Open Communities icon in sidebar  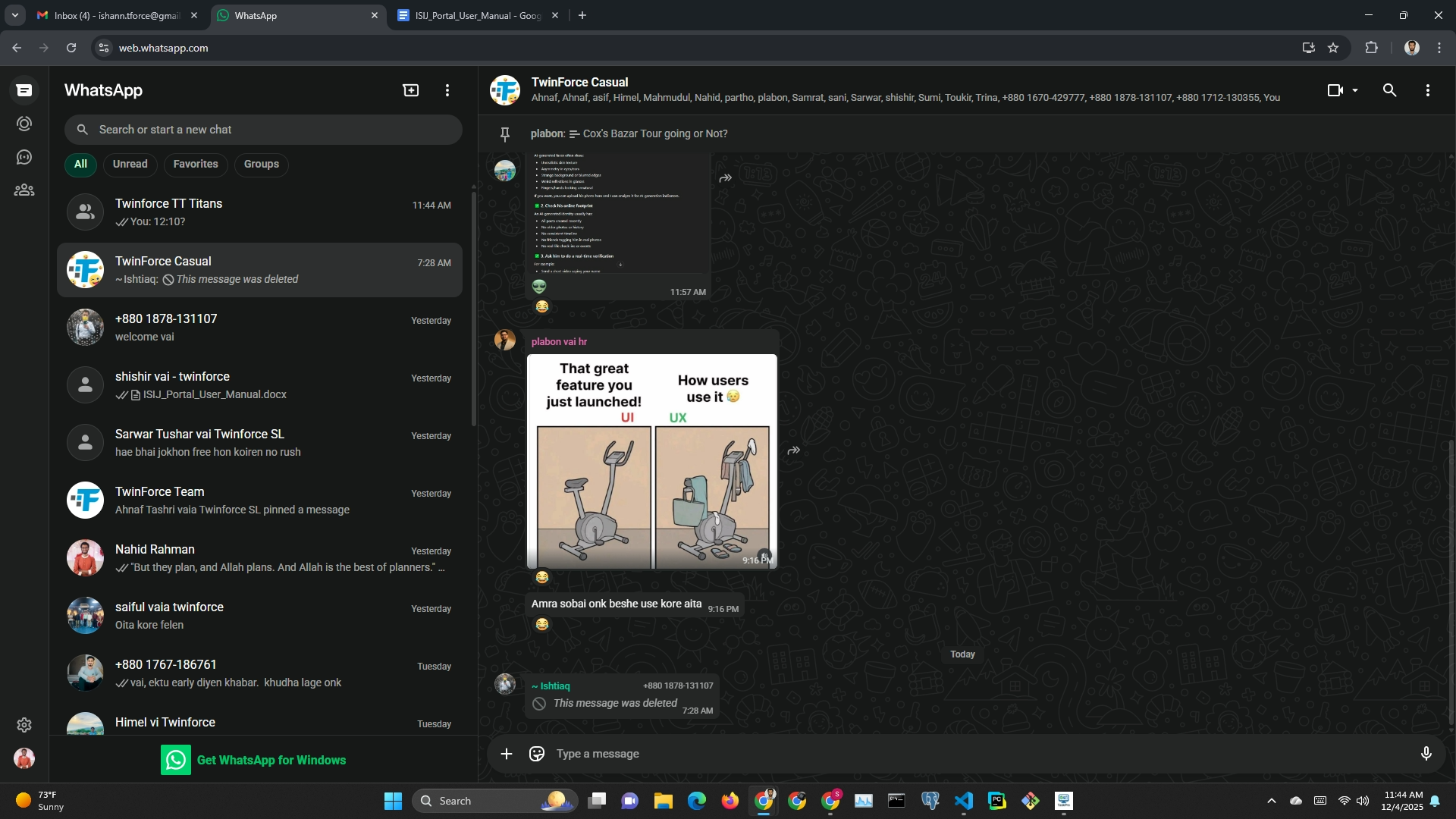24,190
